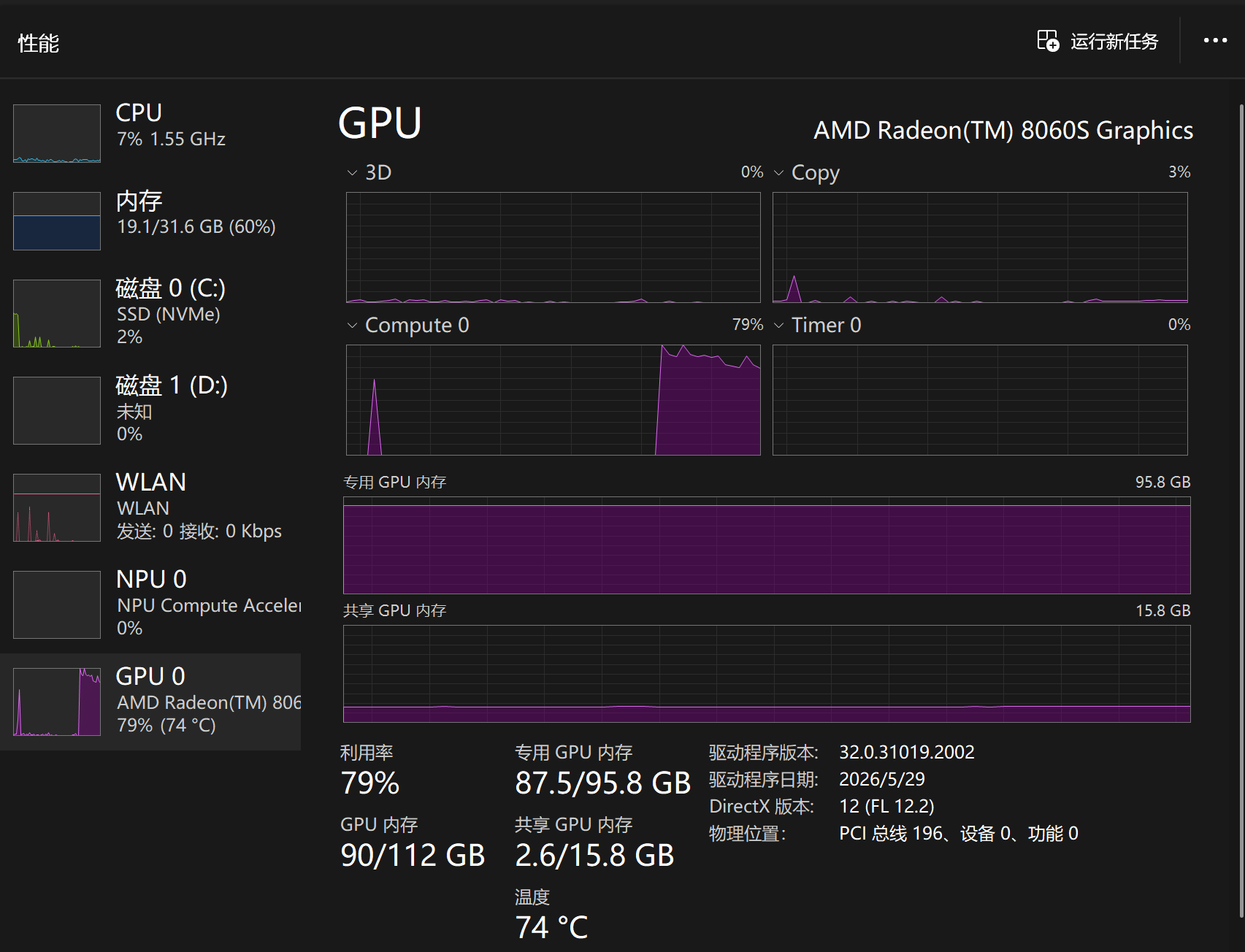Click the 专用 GPU 内存 usage graph
The height and width of the screenshot is (952, 1245).
click(x=767, y=545)
